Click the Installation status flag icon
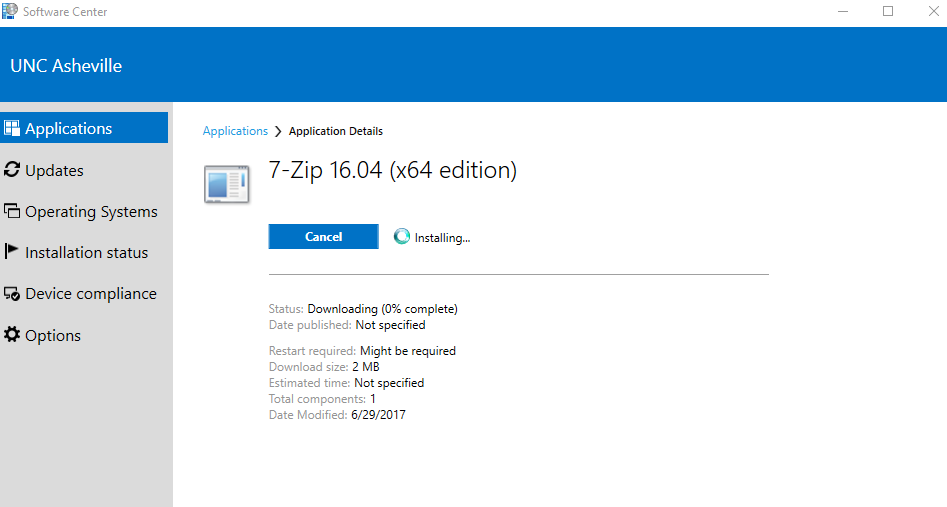The width and height of the screenshot is (947, 507). (12, 252)
